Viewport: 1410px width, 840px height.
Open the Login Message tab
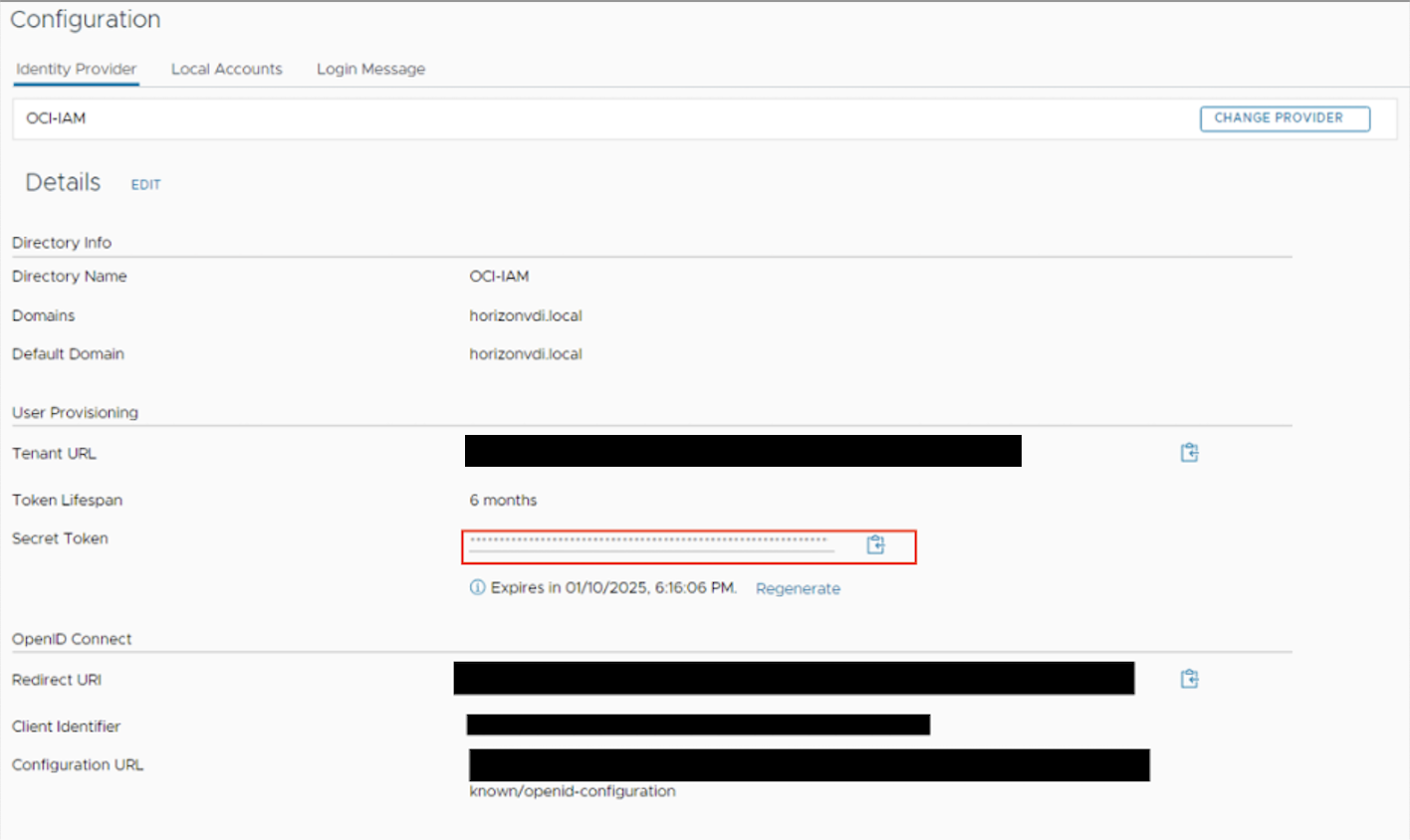370,69
